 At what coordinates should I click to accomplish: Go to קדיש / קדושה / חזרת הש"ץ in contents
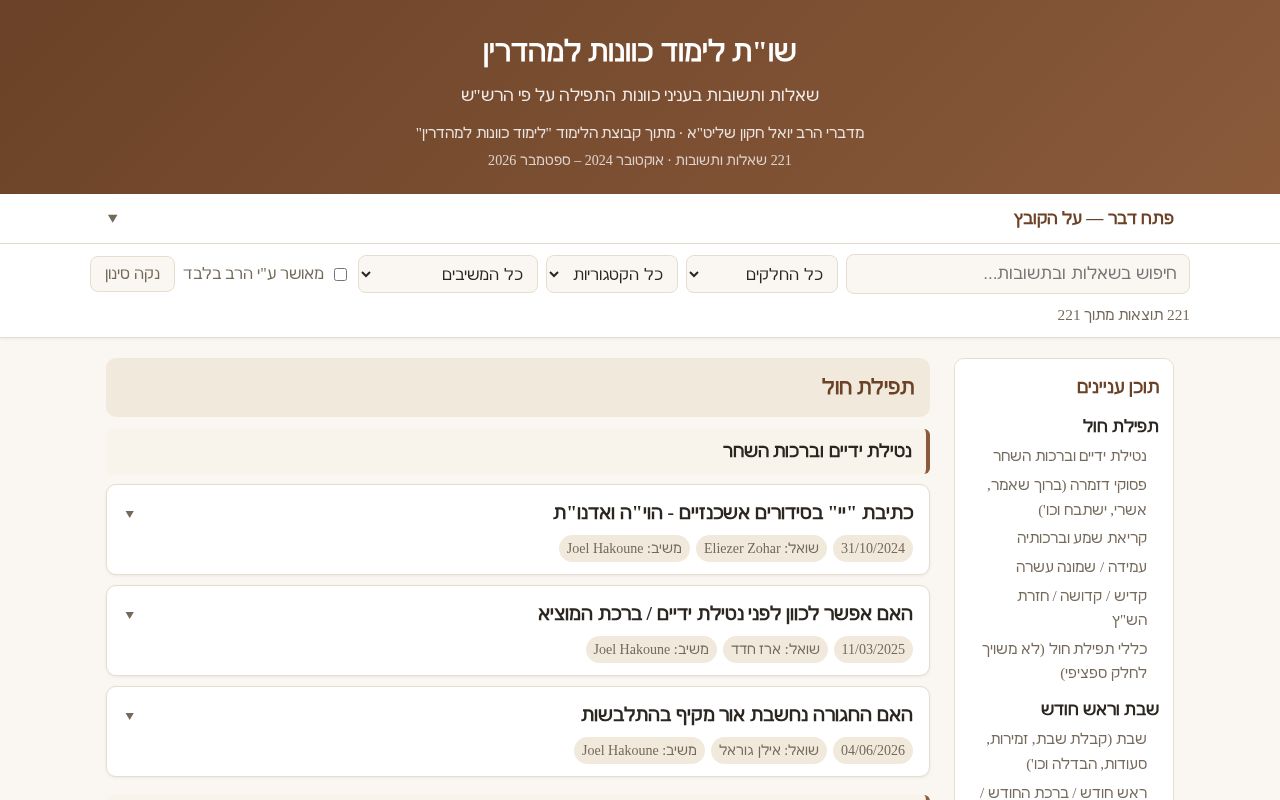coord(1082,608)
